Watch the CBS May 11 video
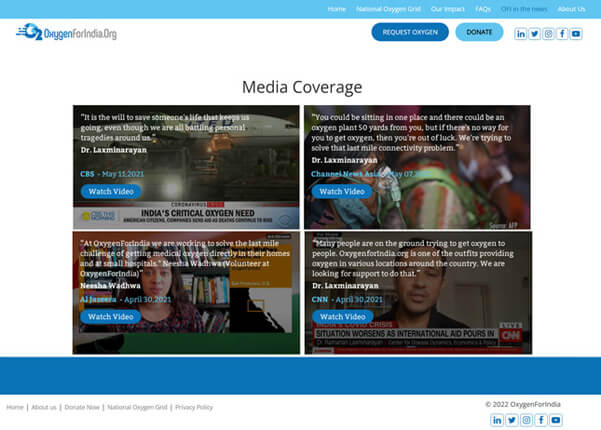This screenshot has width=601, height=430. point(111,191)
